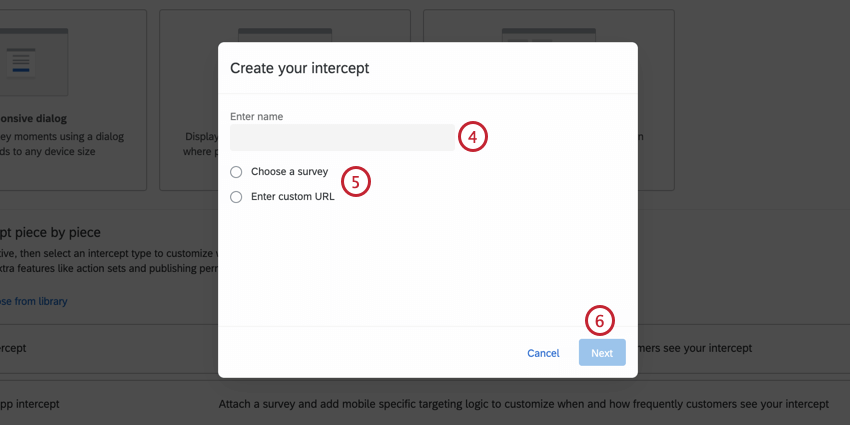
Task: Click the piece by piece section heading
Action: tap(50, 233)
